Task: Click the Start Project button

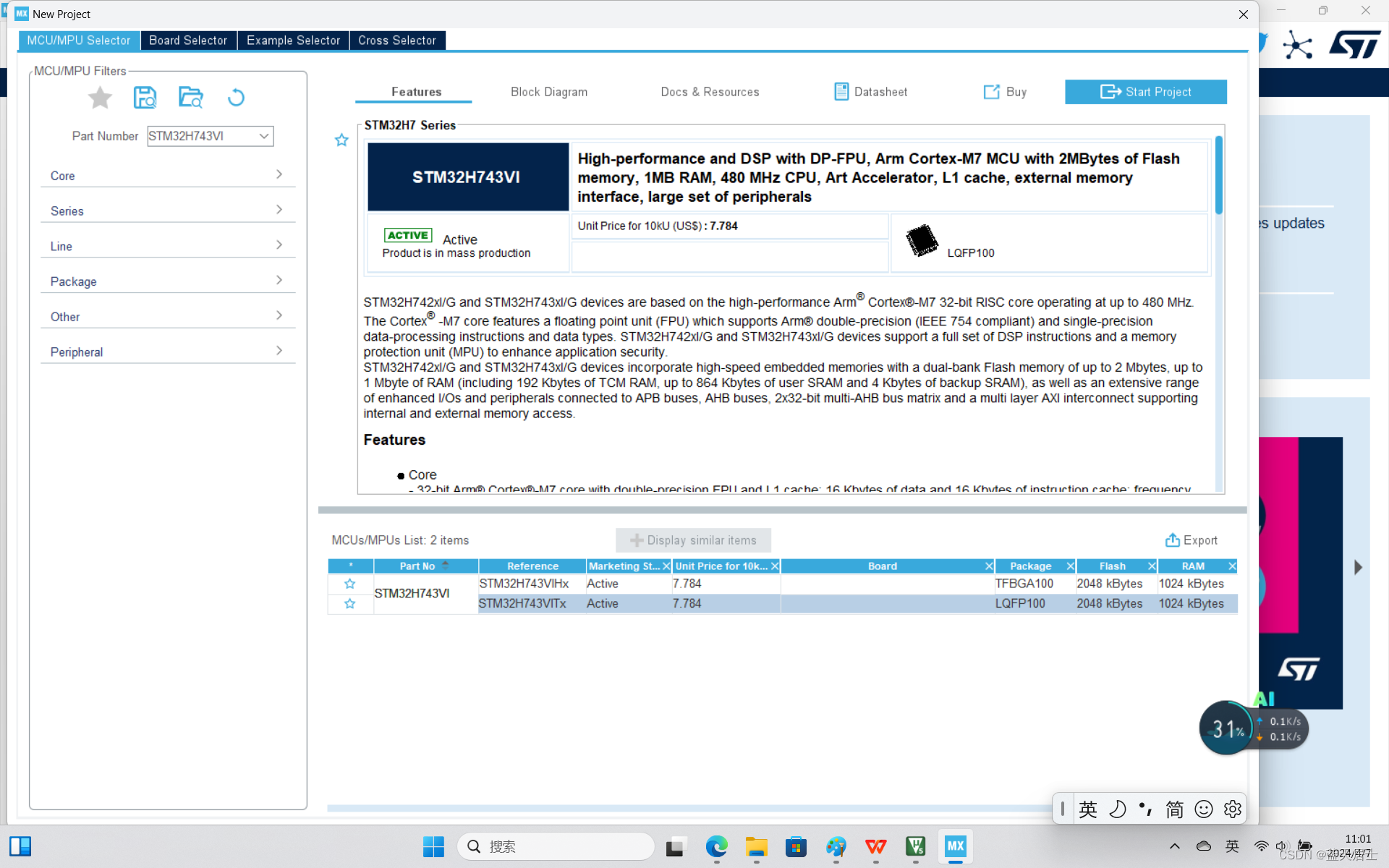Action: 1145,92
